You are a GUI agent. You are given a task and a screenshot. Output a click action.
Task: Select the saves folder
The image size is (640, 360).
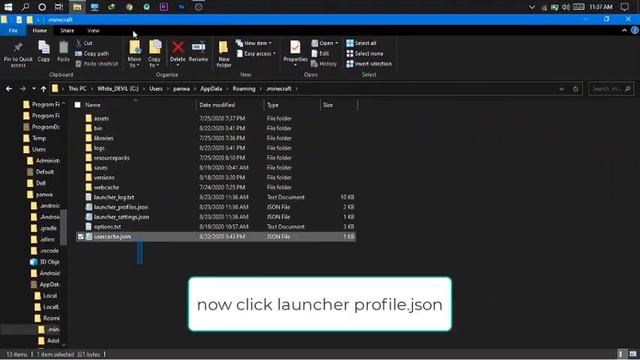(x=100, y=168)
